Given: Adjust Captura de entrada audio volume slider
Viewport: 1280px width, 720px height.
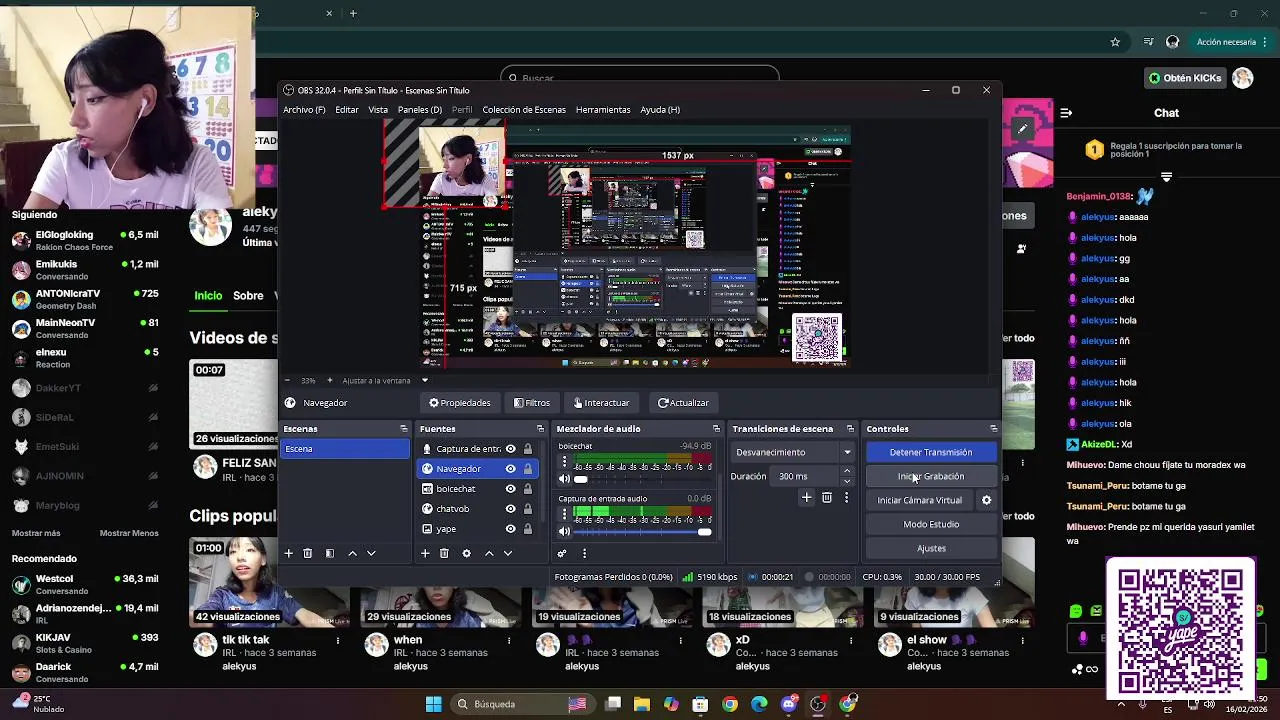Looking at the screenshot, I should [x=642, y=531].
